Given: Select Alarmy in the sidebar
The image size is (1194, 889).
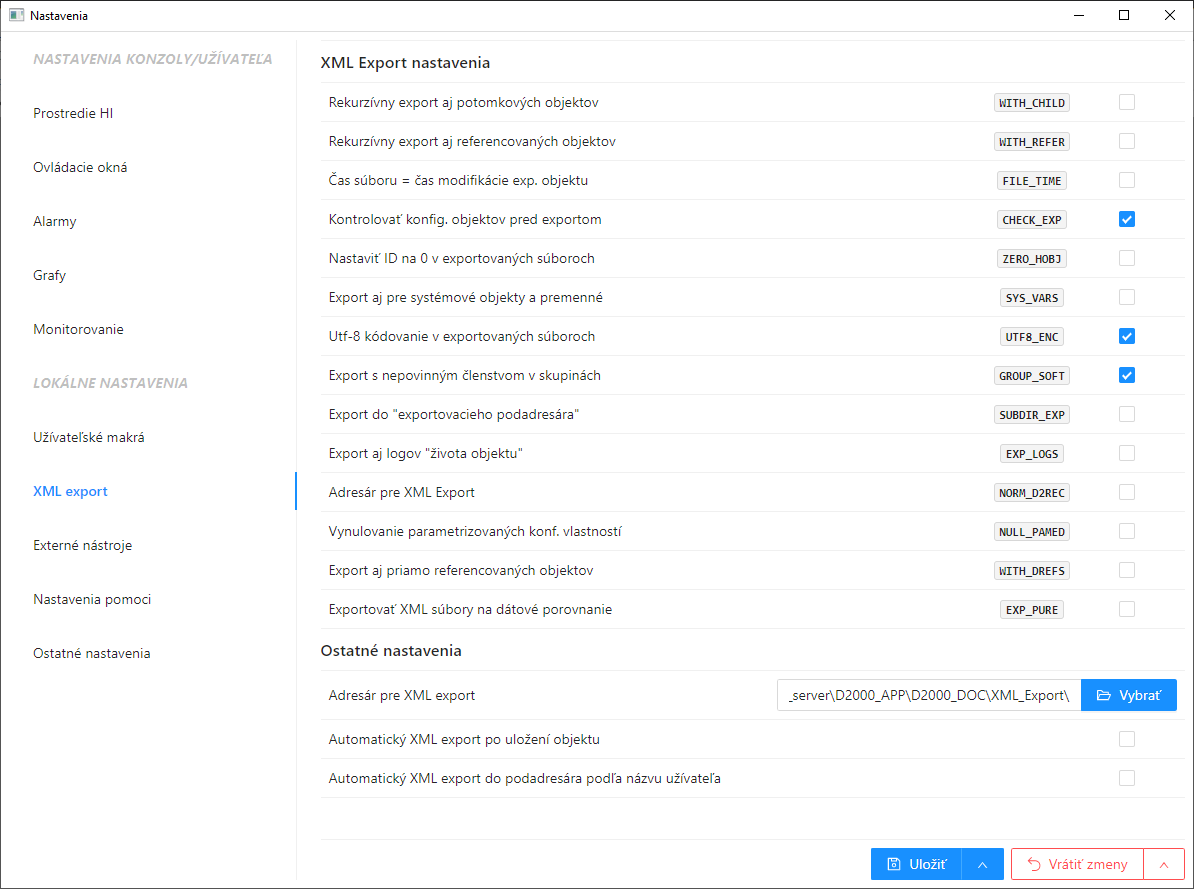Looking at the screenshot, I should pos(55,221).
